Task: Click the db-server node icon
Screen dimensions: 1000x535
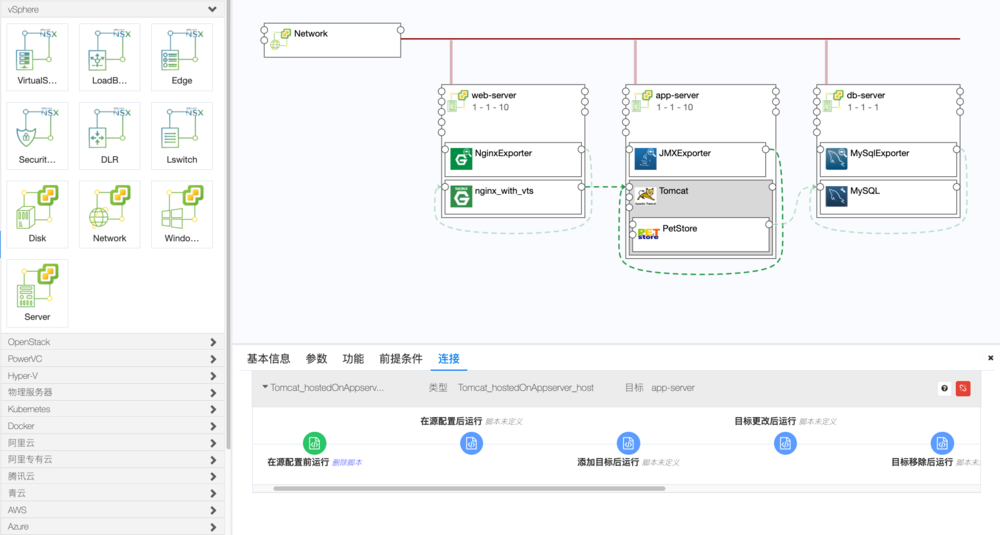Action: point(833,100)
